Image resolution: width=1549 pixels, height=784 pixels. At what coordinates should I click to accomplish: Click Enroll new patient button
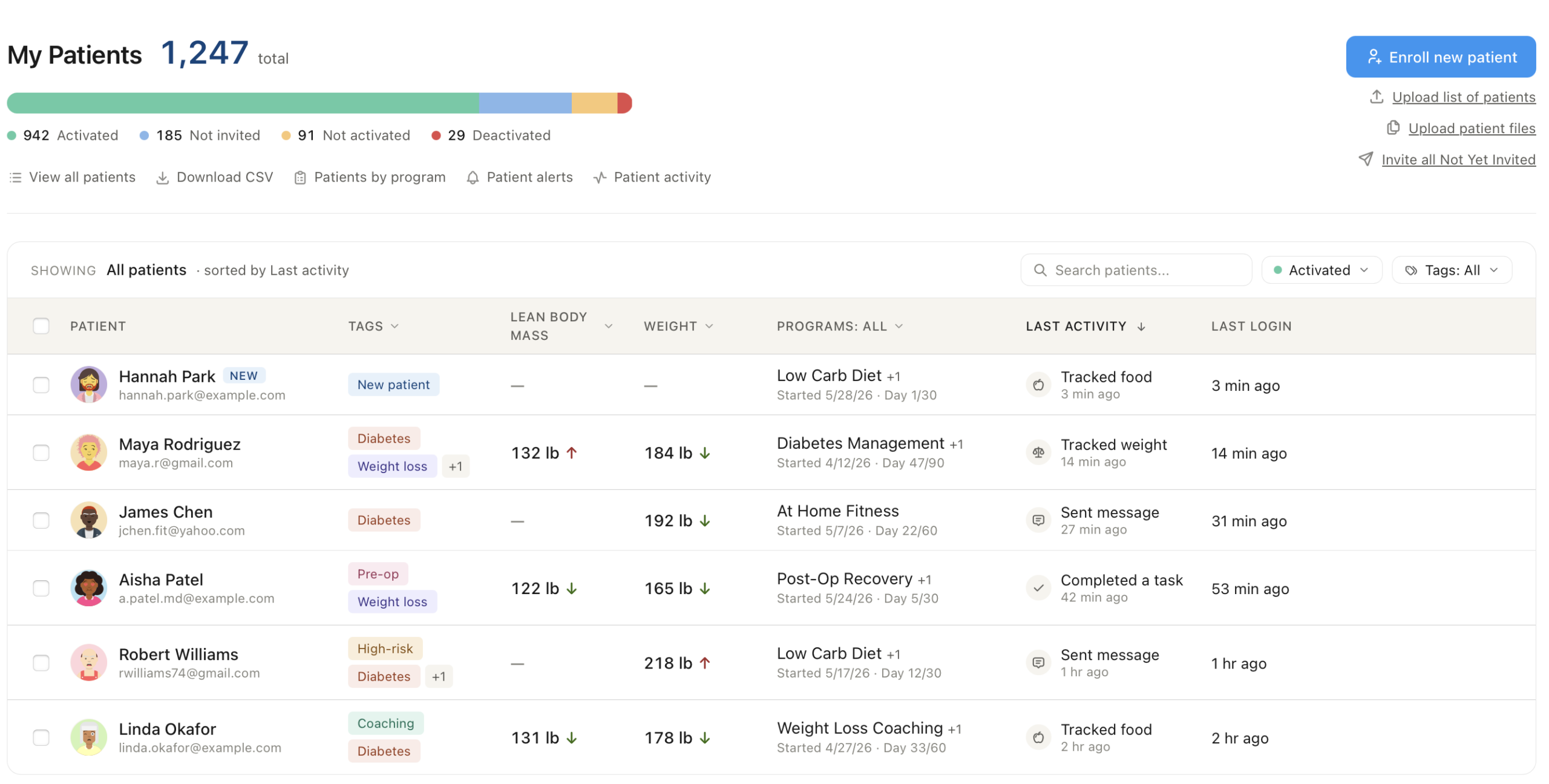point(1441,56)
